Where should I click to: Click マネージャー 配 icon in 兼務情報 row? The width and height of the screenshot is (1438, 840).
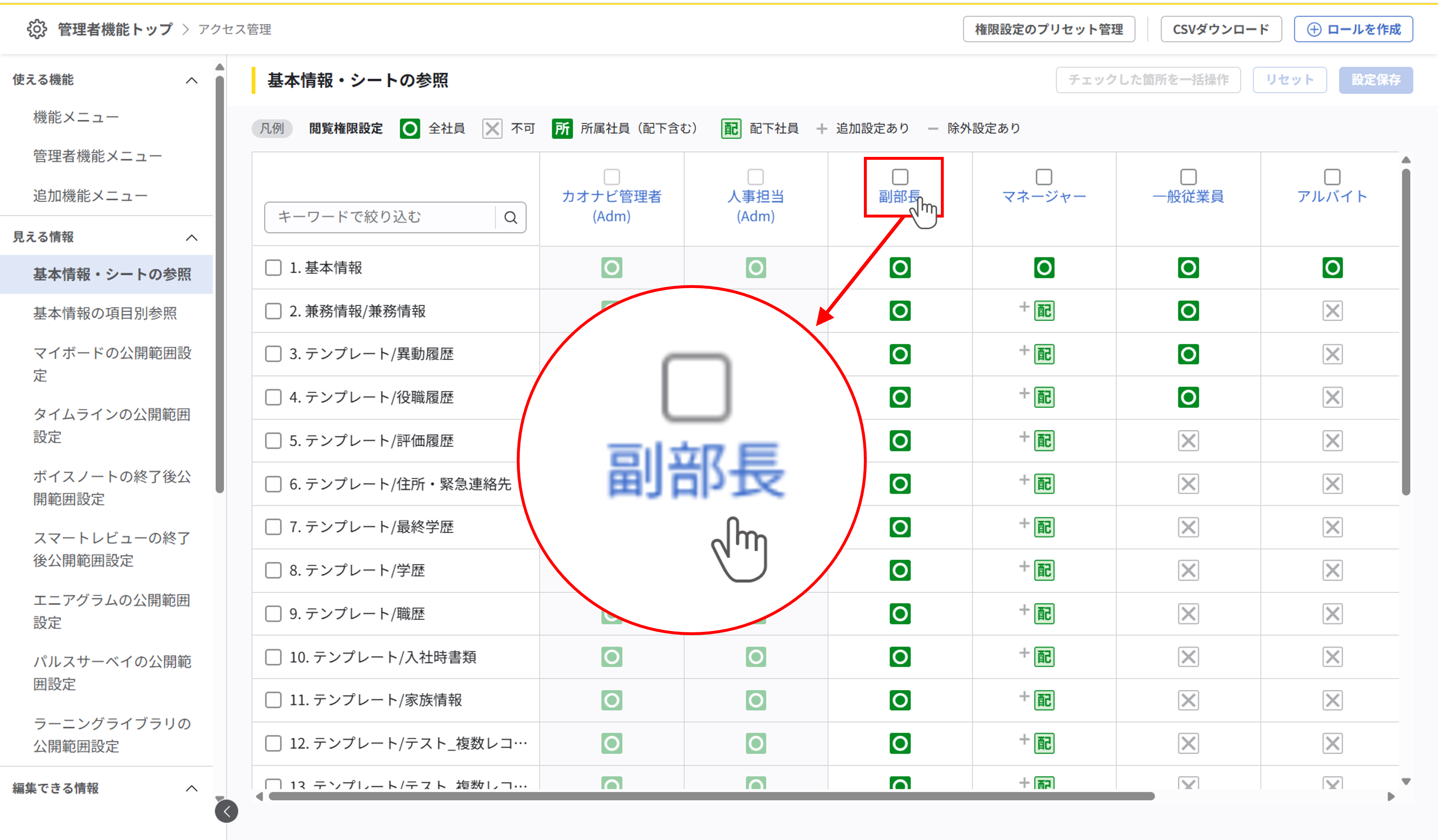1044,311
